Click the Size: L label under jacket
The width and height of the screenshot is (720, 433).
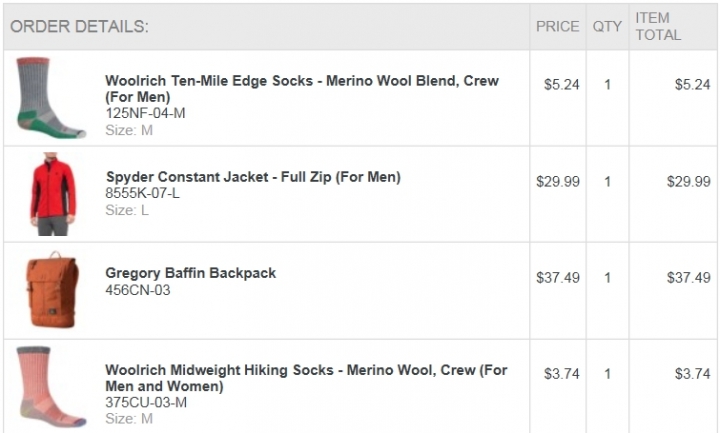pyautogui.click(x=127, y=210)
